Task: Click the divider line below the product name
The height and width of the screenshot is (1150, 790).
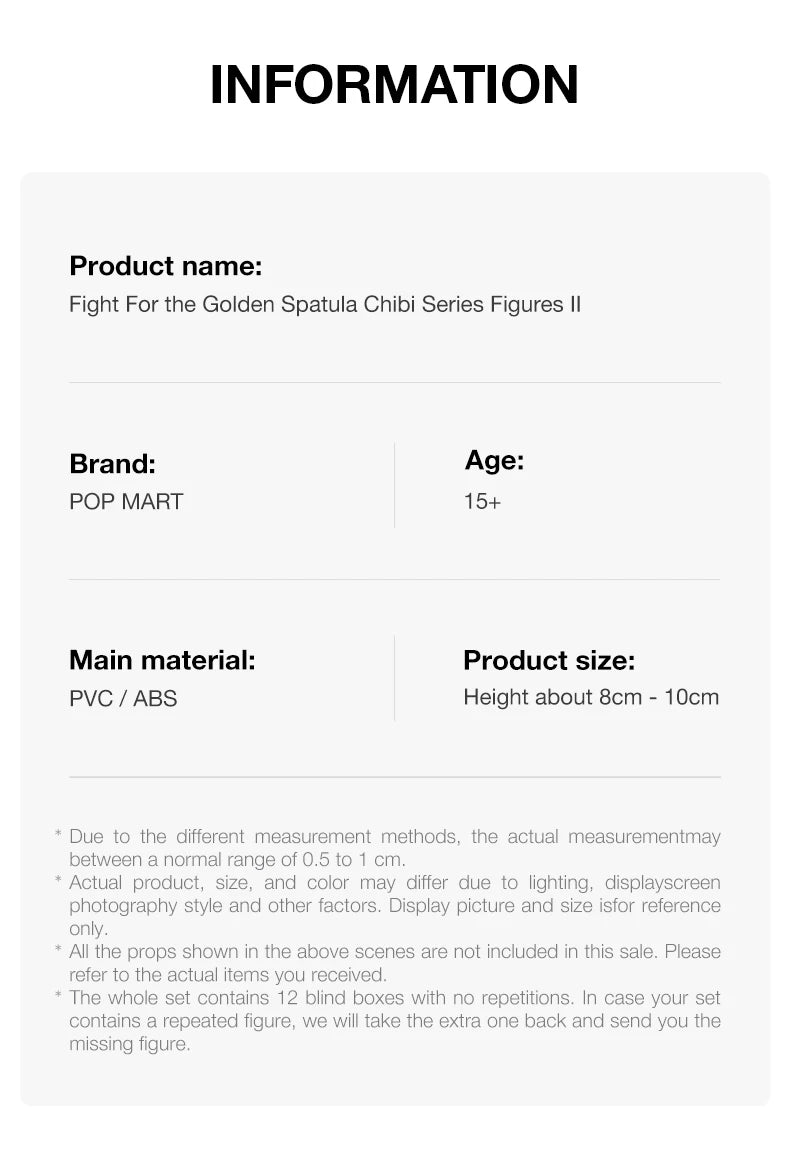Action: point(394,382)
